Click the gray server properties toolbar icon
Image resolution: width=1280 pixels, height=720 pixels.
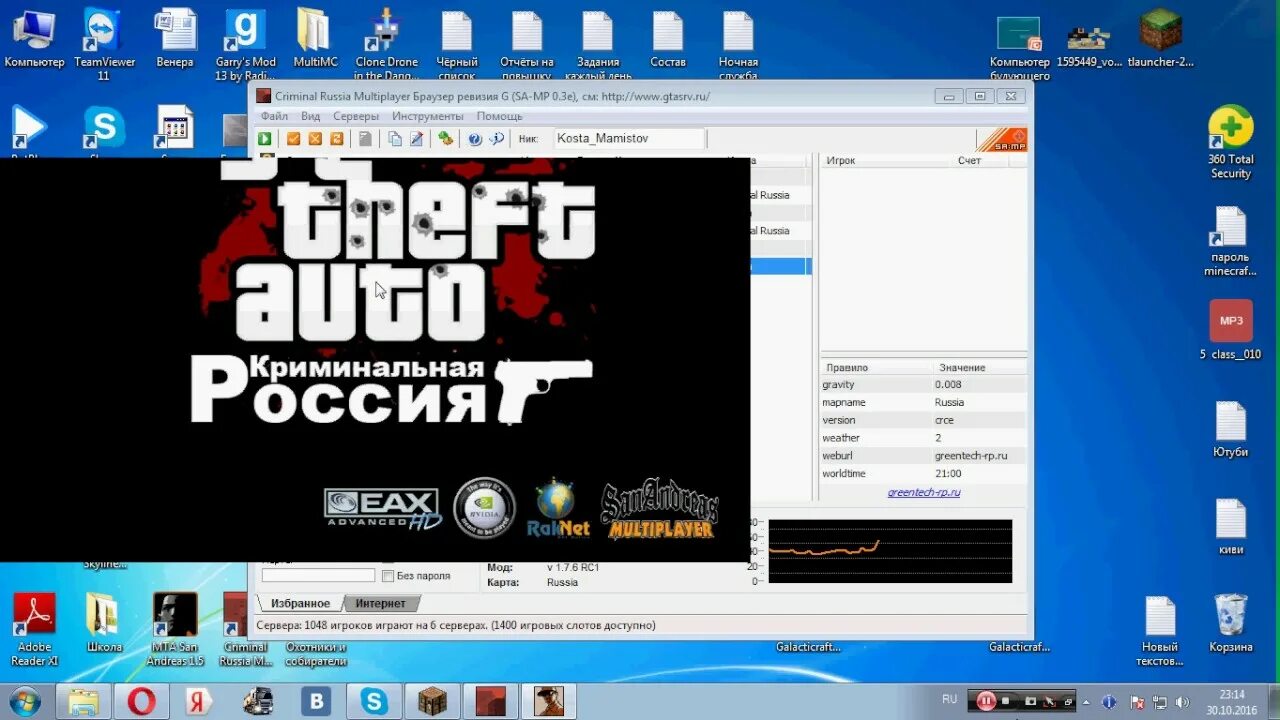366,139
